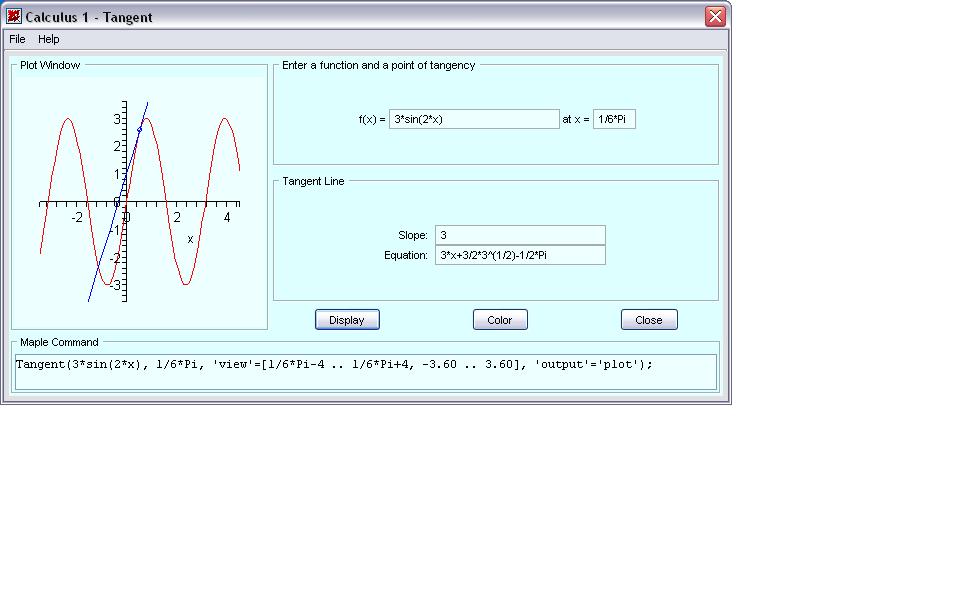This screenshot has width=960, height=600.
Task: Select the Slope result field
Action: coord(520,235)
